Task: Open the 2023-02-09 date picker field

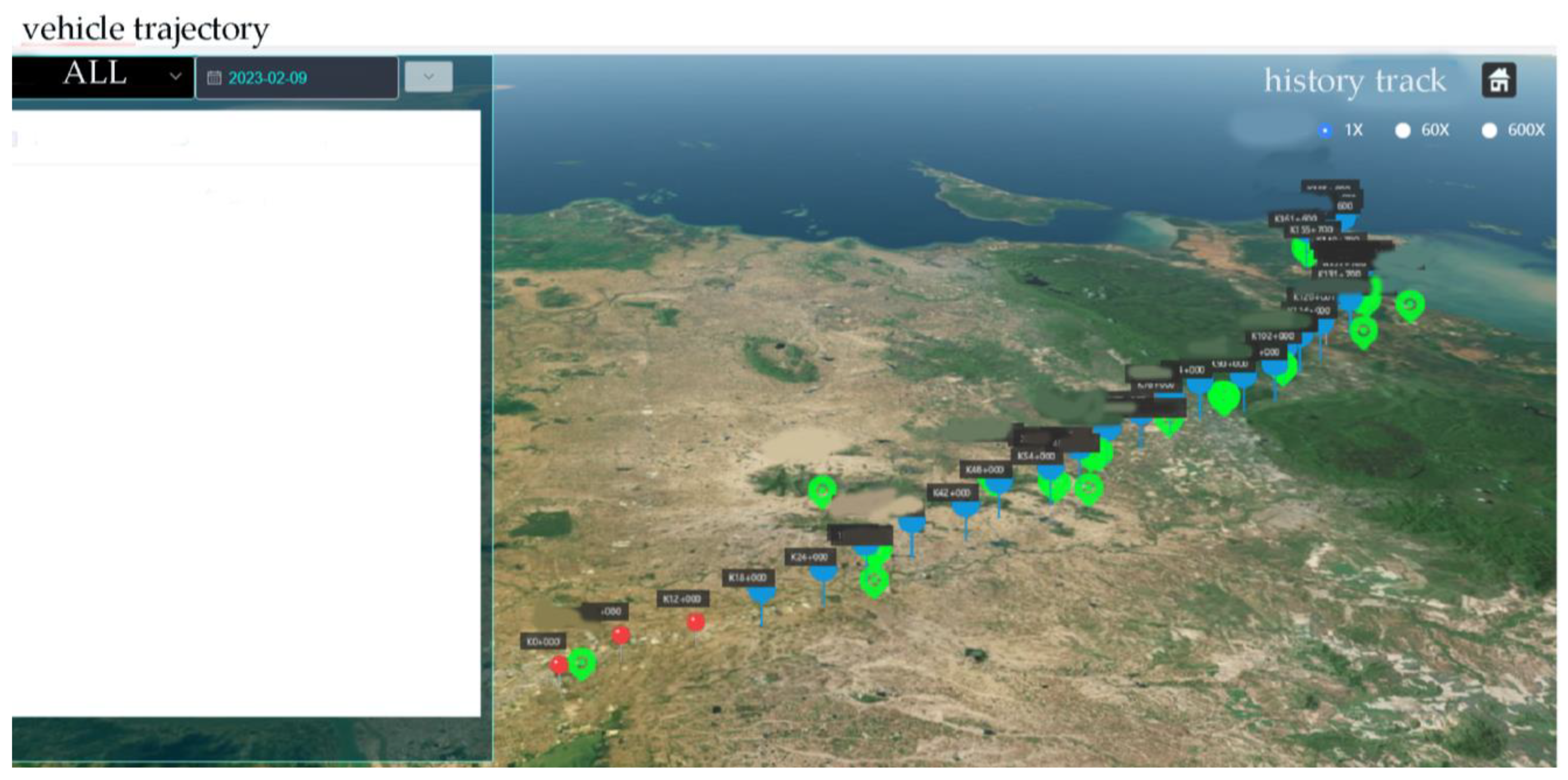Action: coord(296,78)
